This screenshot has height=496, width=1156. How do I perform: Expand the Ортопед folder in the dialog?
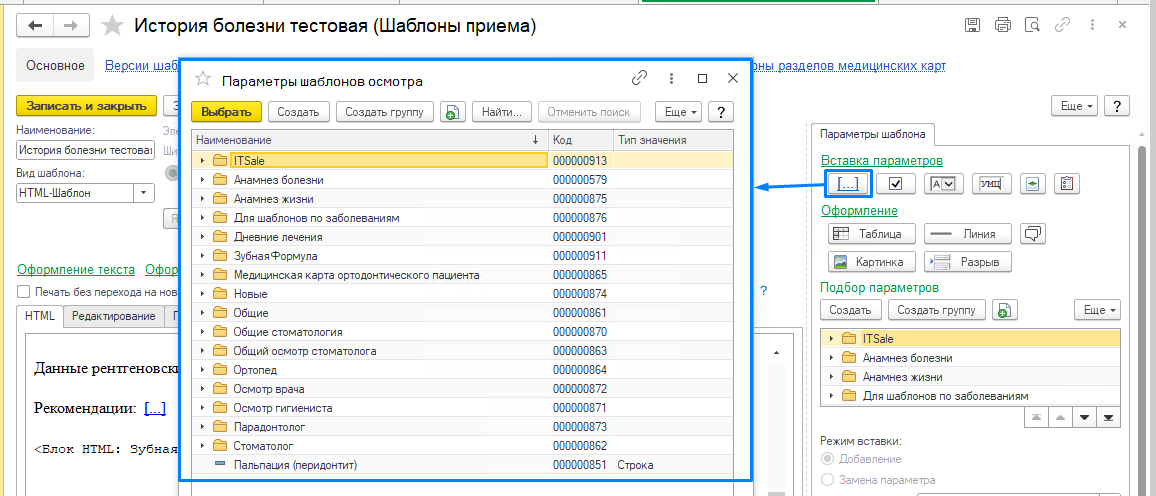pyautogui.click(x=202, y=370)
